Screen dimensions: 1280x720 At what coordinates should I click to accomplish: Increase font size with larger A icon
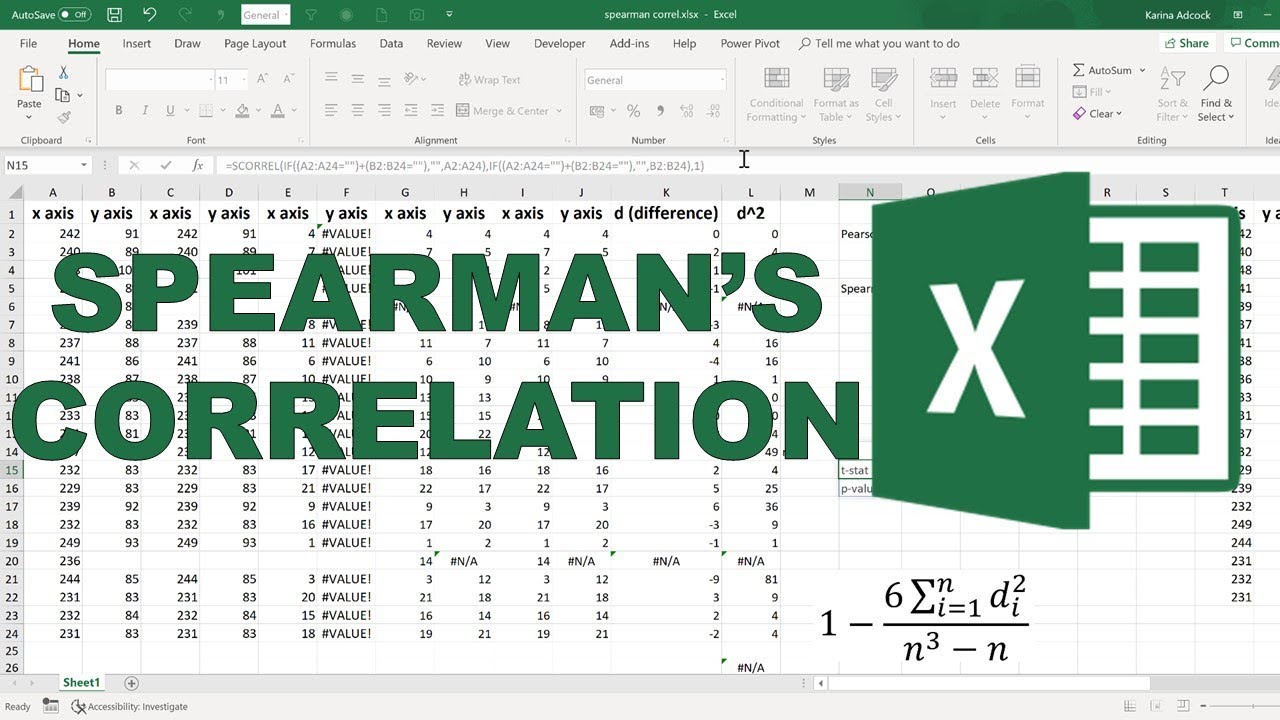(262, 79)
